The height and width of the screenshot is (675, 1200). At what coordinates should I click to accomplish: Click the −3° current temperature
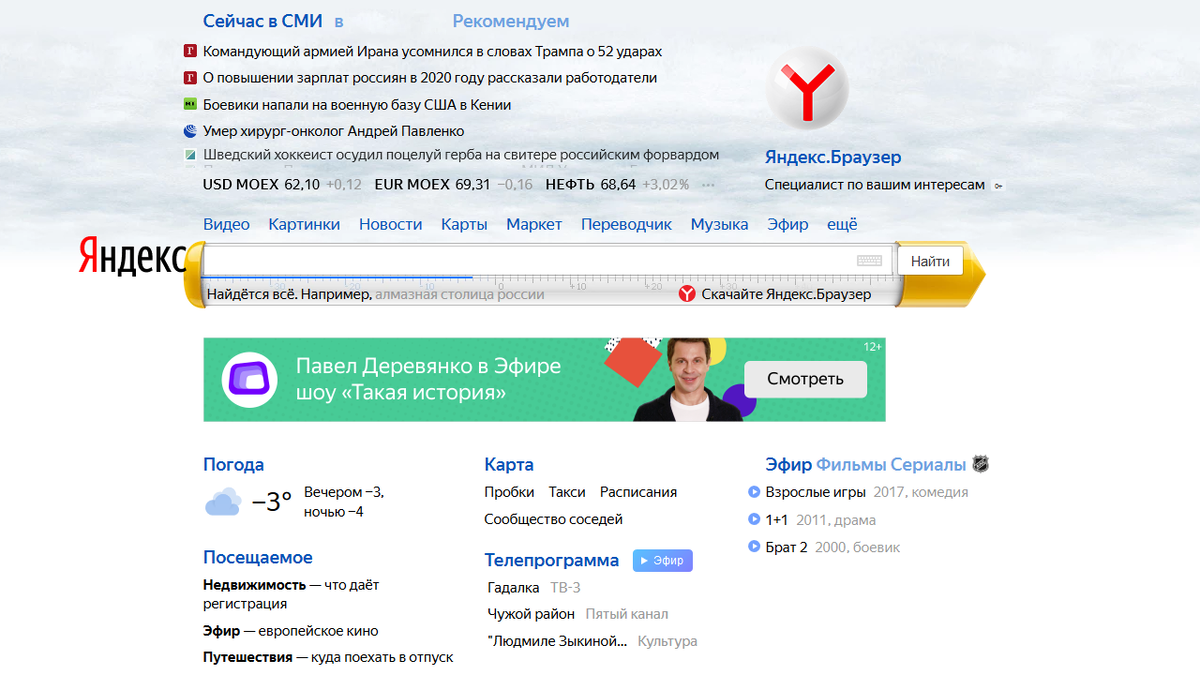(271, 501)
